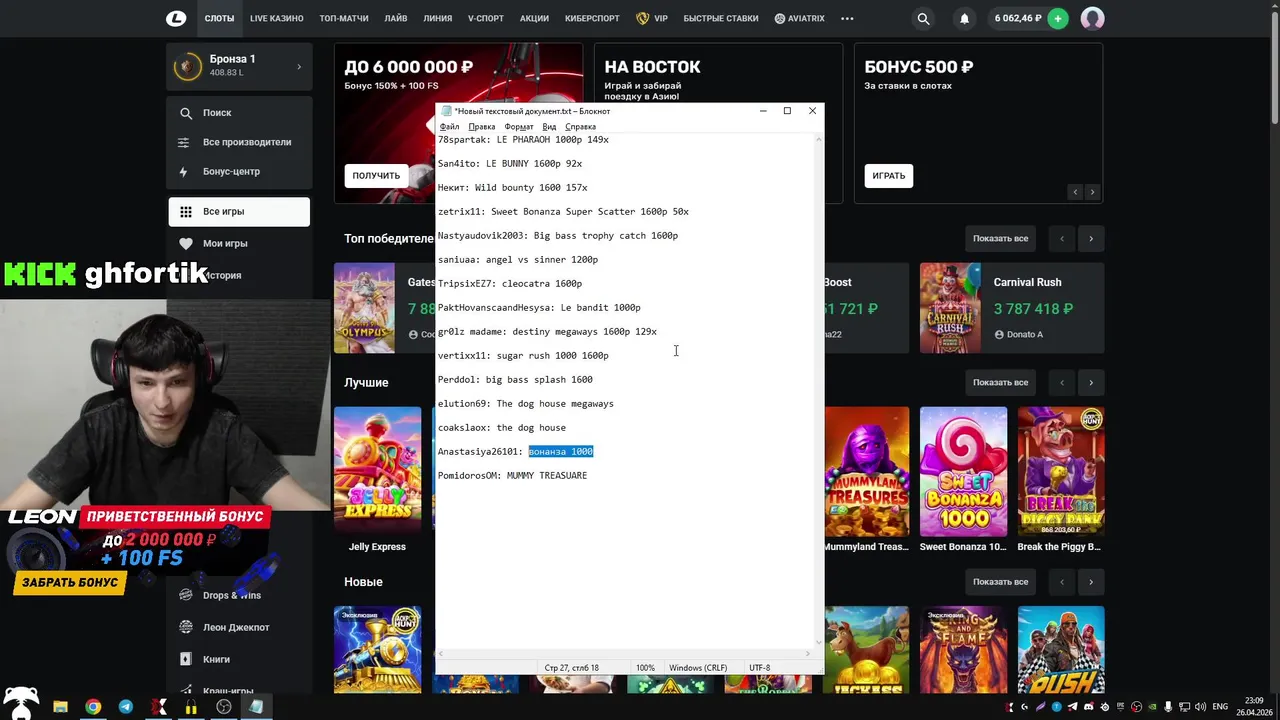Click the Бронза 1 level badge icon
Image resolution: width=1280 pixels, height=720 pixels.
point(187,66)
